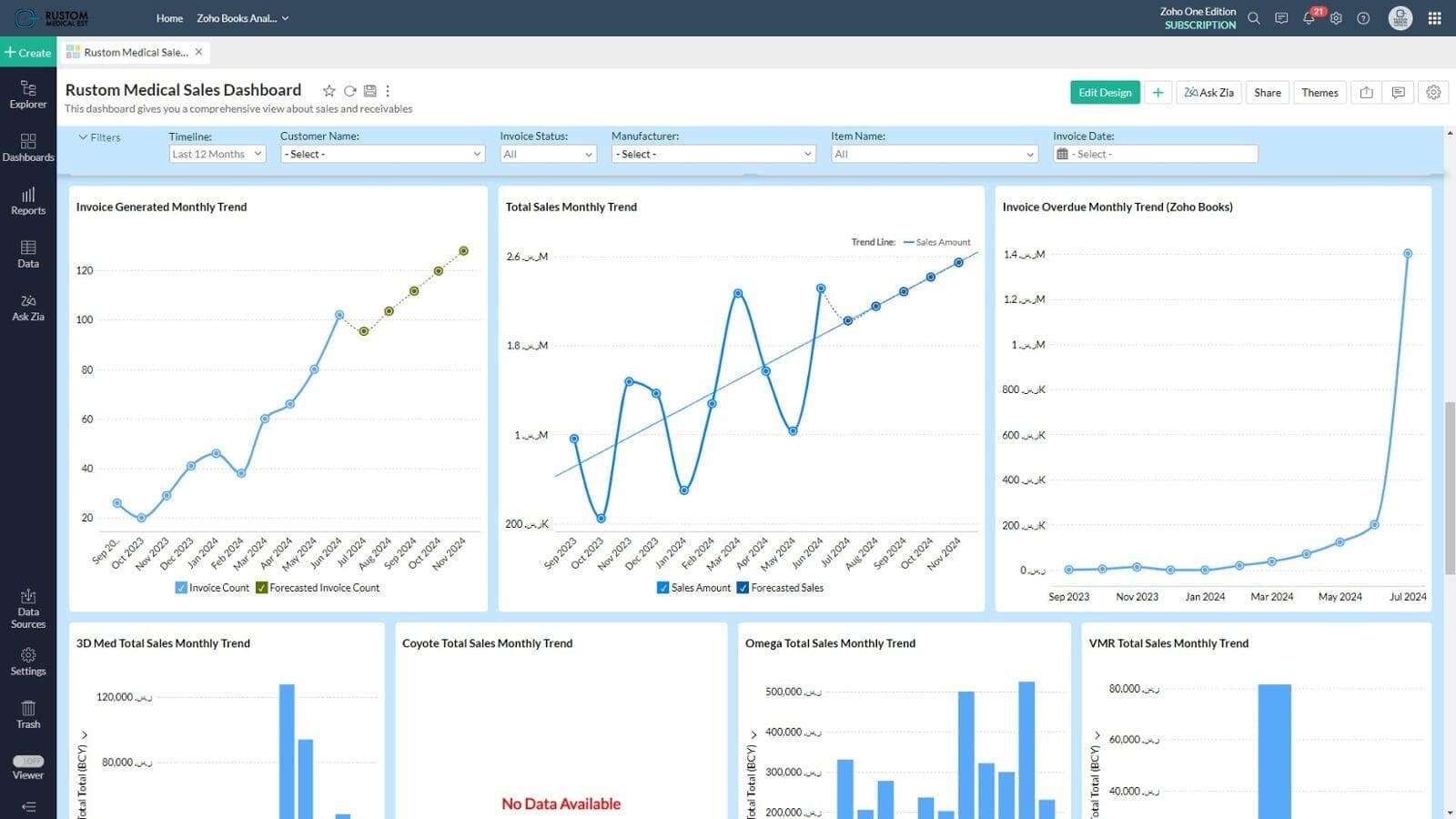Switch to the Rustom Medical Sale... tab
Screen dimensions: 1456x819
coord(136,53)
